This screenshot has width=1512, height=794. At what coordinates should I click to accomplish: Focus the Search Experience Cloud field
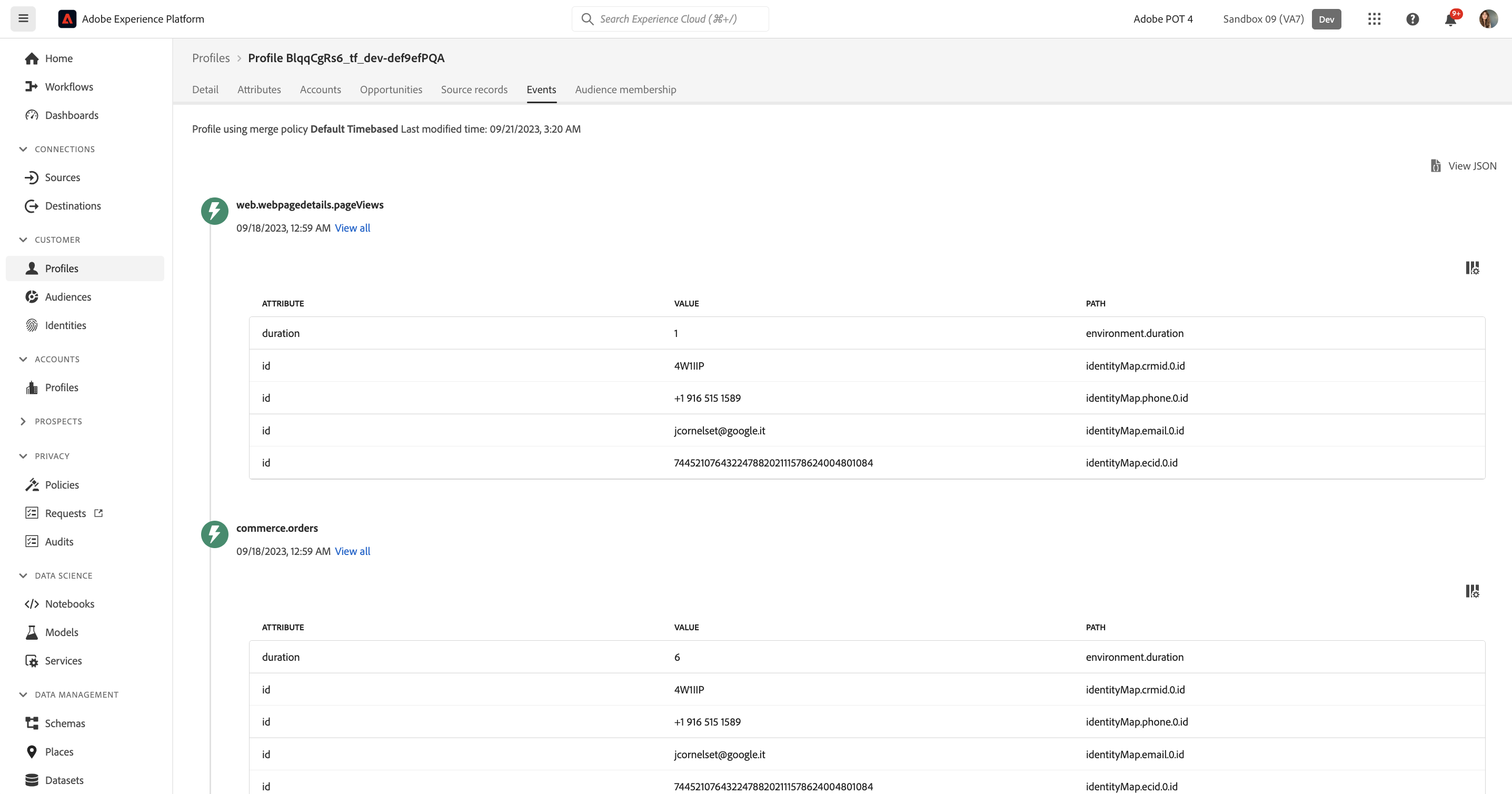[x=670, y=19]
